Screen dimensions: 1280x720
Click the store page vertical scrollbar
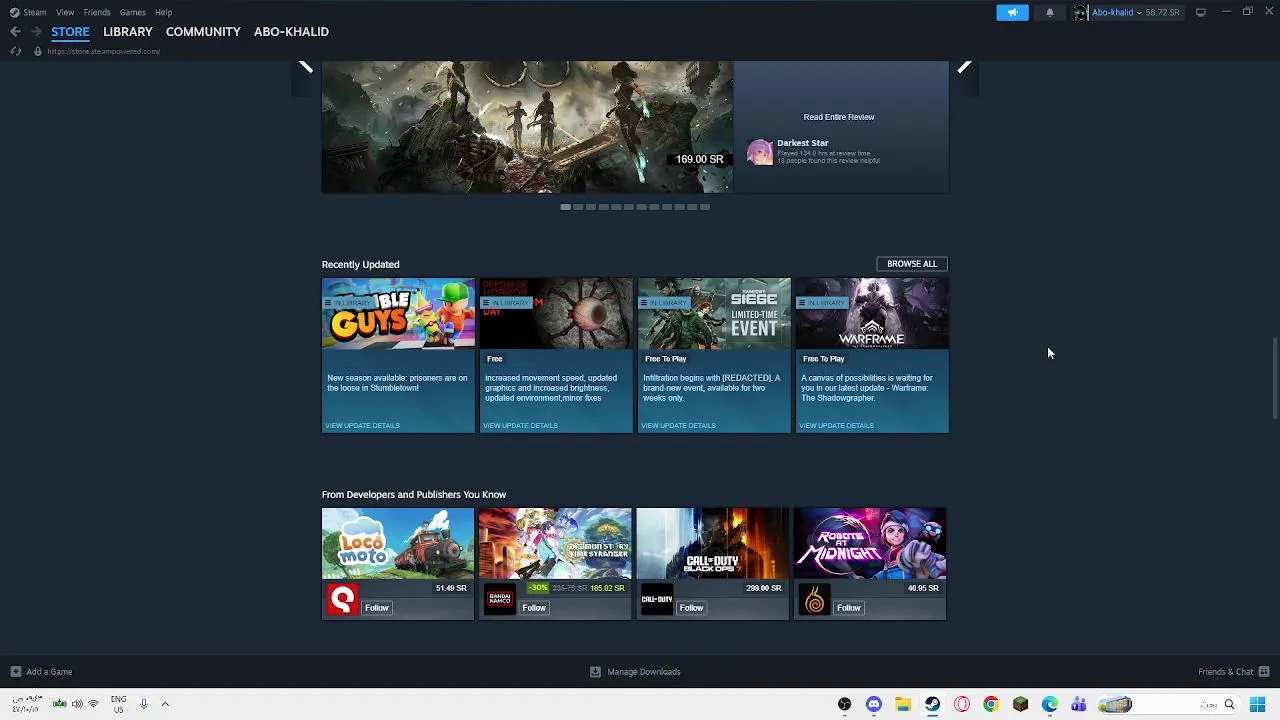(x=1274, y=378)
